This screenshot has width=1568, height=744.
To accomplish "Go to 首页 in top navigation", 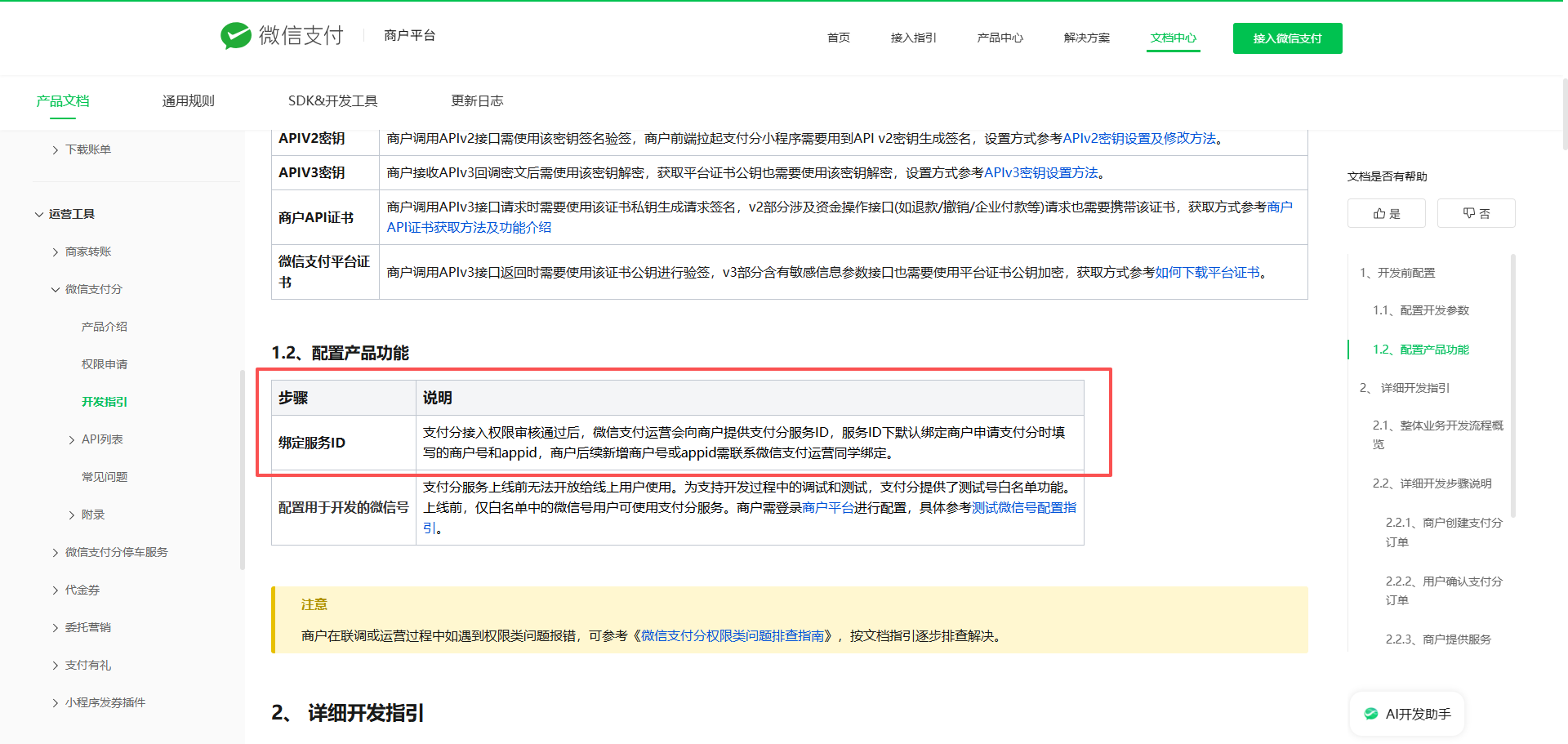I will point(839,38).
